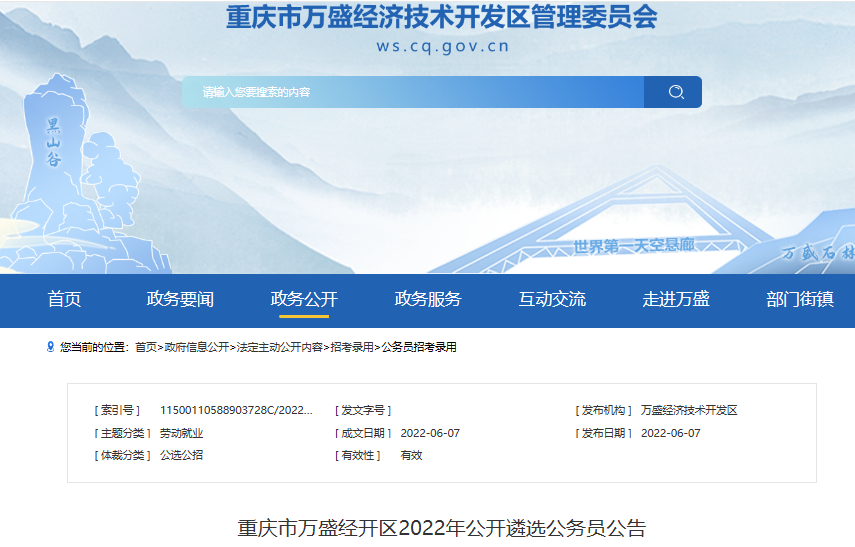The width and height of the screenshot is (855, 547).
Task: Click the 发布日期 value 2022-06-07
Action: tap(671, 434)
